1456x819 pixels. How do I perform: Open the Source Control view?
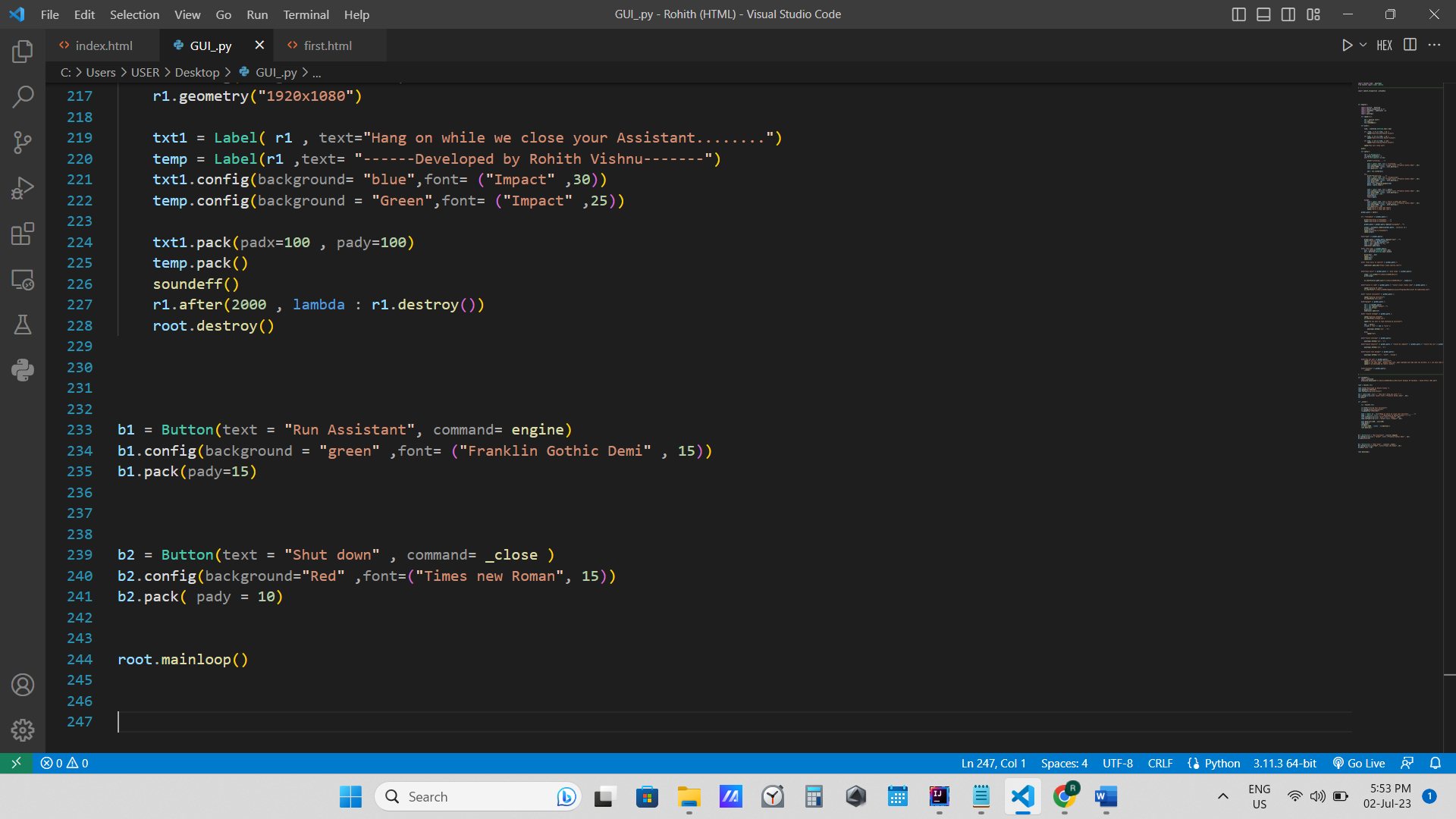[23, 143]
